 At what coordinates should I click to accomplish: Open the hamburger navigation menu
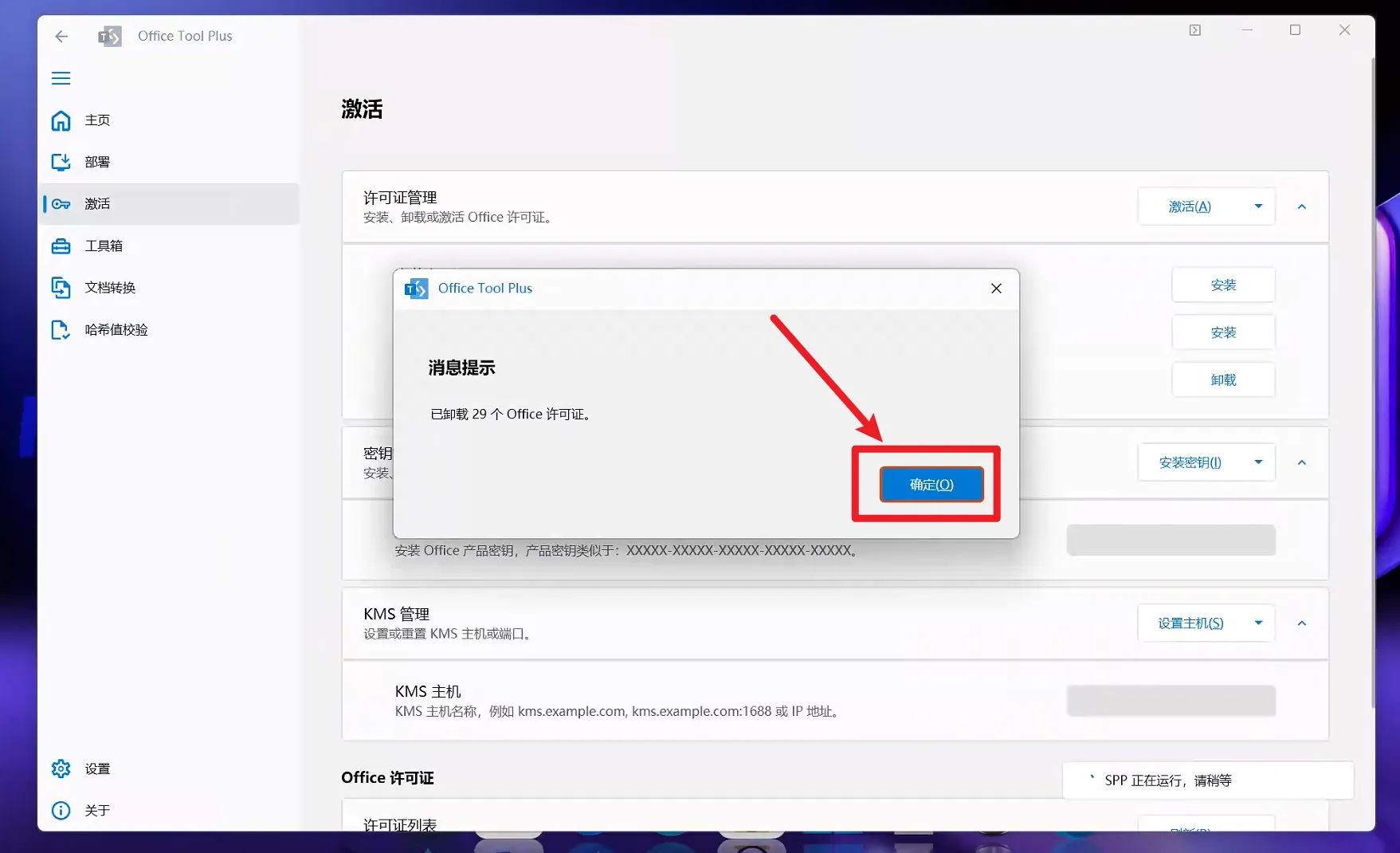[61, 78]
